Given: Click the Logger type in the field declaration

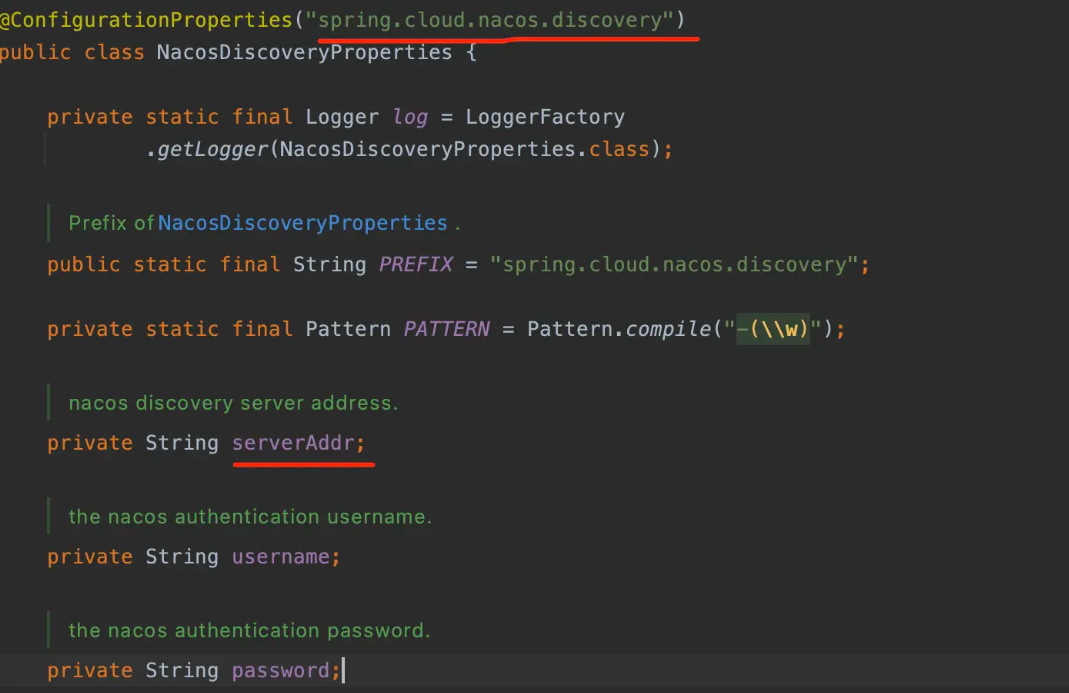Looking at the screenshot, I should coord(342,117).
